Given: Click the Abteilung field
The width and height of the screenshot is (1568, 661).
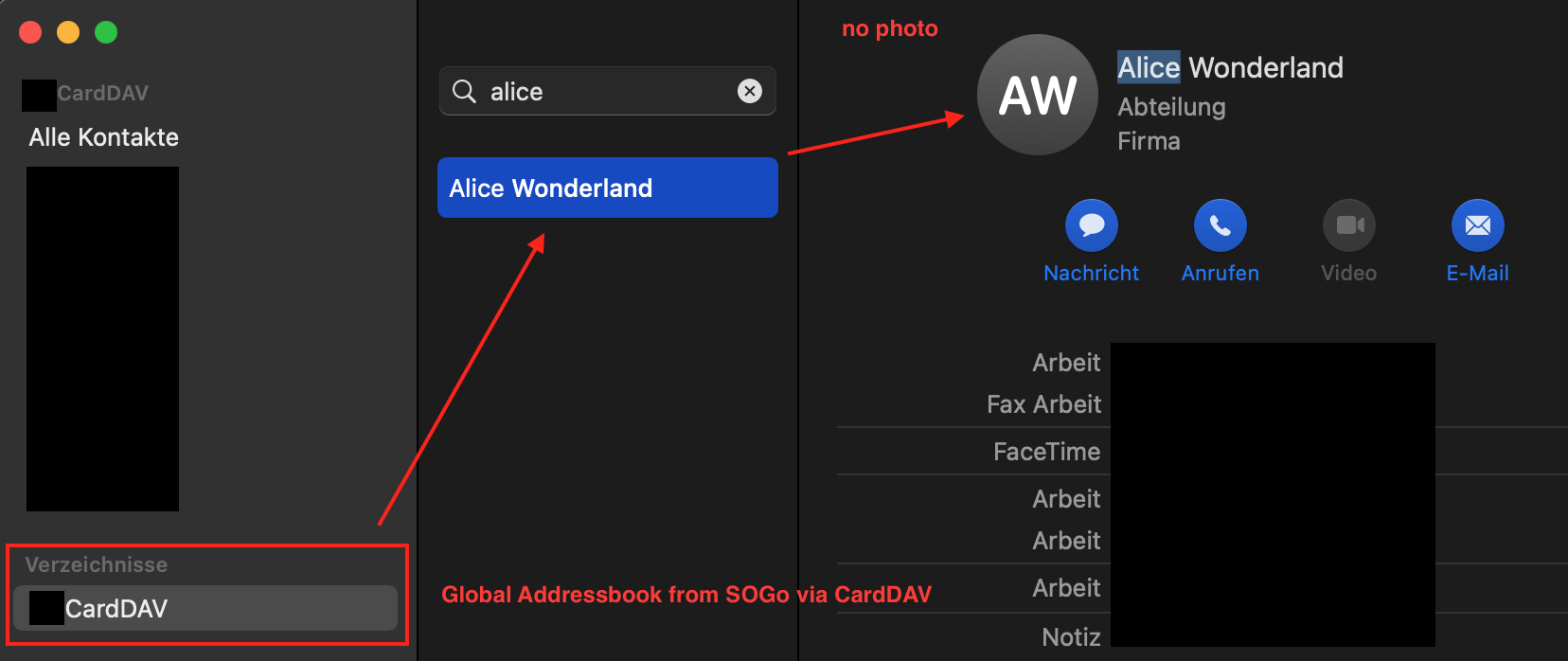Looking at the screenshot, I should click(x=1171, y=107).
